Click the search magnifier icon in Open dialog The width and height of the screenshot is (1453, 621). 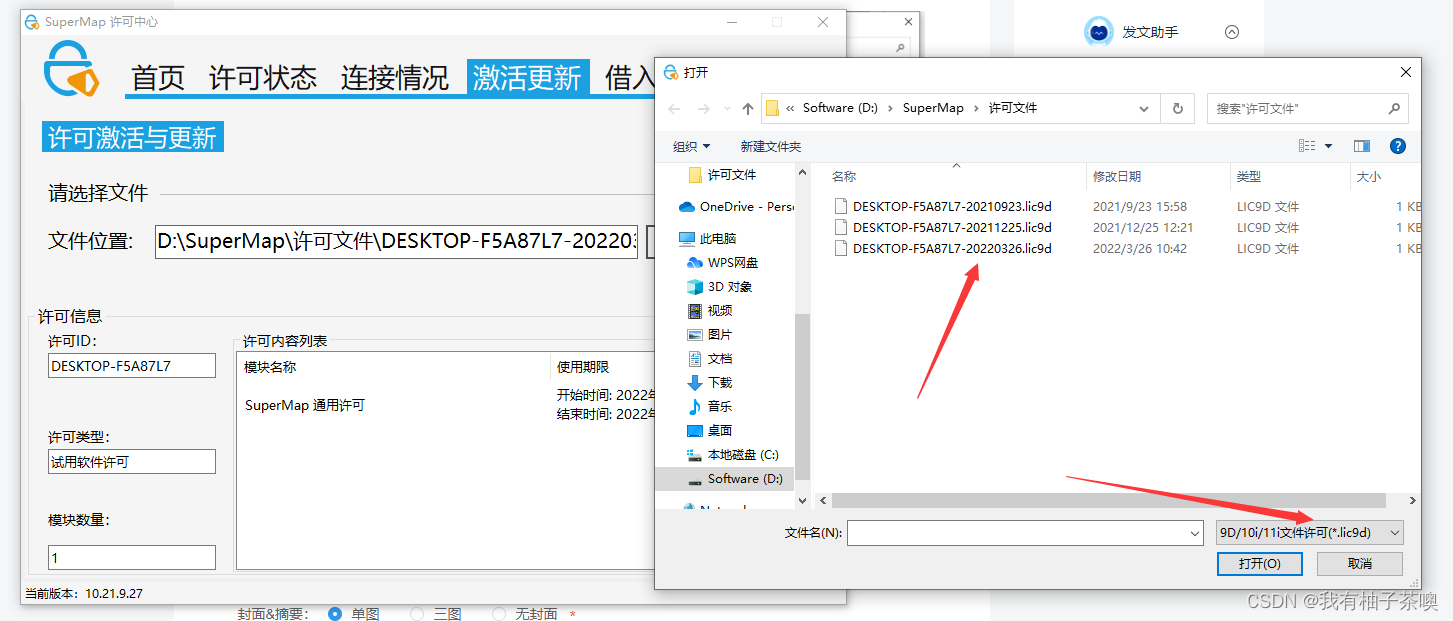(x=1394, y=108)
